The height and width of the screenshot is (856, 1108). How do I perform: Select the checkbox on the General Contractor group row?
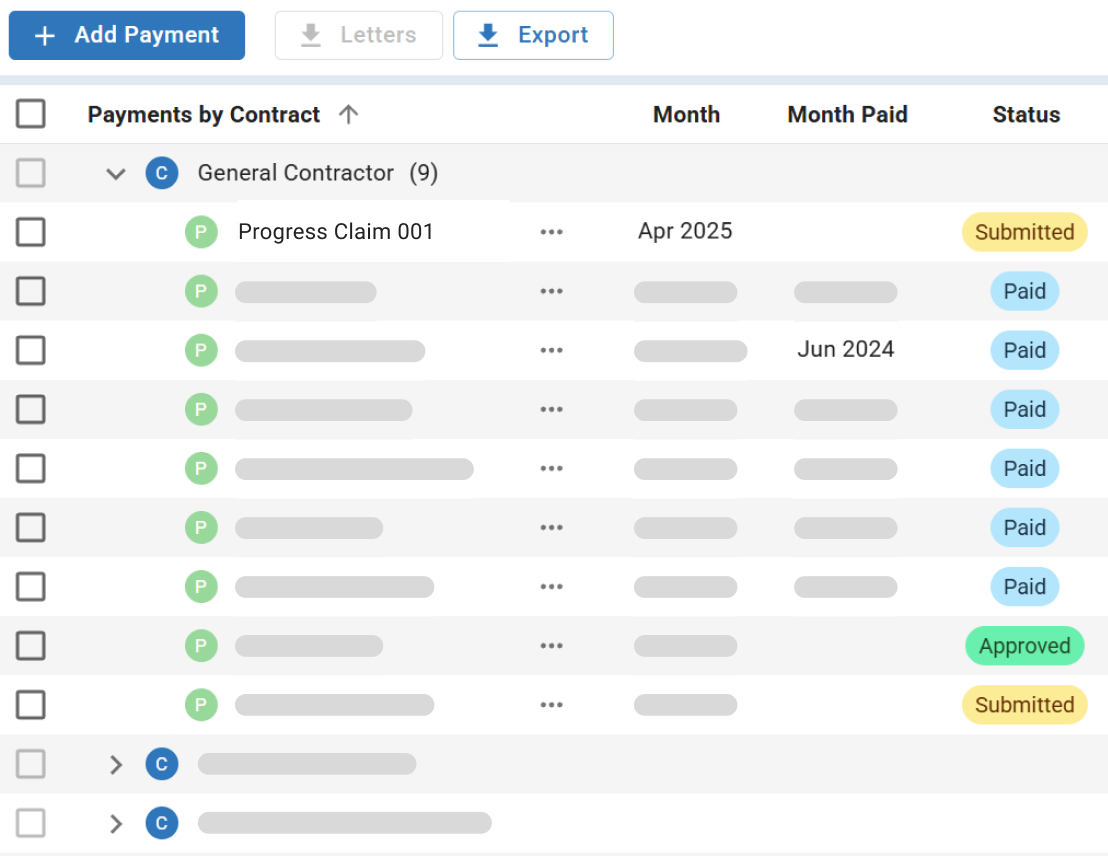tap(31, 173)
